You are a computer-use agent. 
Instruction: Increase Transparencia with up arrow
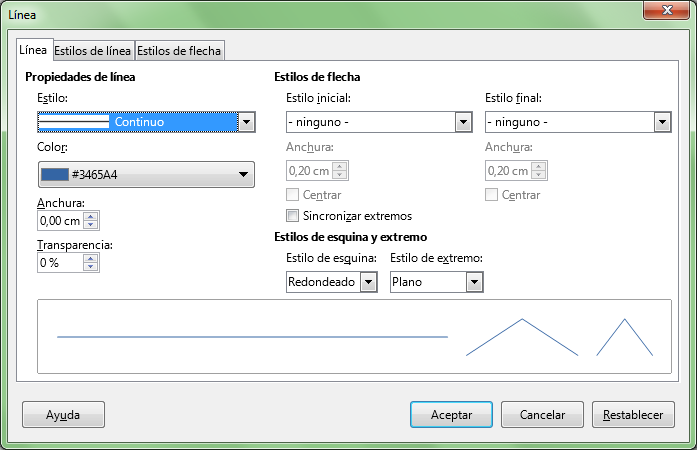click(91, 258)
